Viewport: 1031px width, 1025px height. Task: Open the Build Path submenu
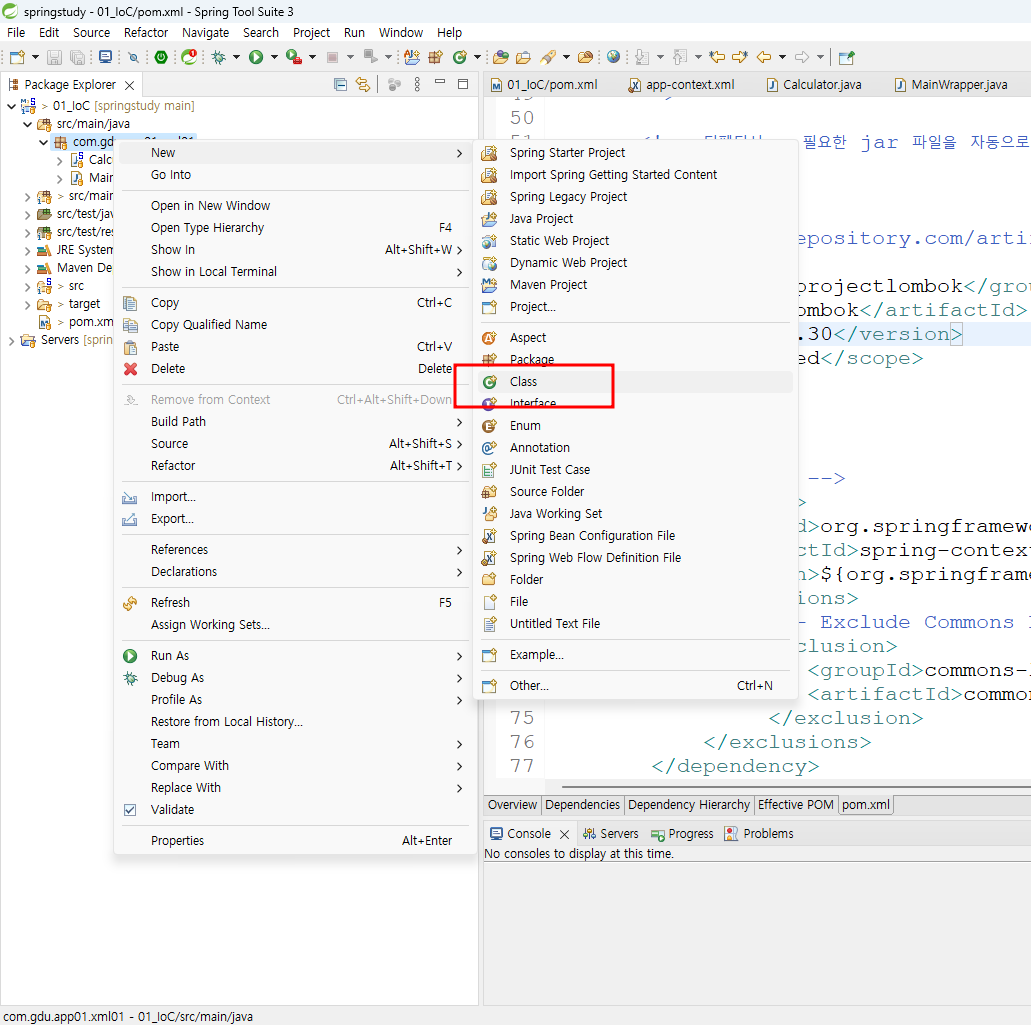[294, 421]
